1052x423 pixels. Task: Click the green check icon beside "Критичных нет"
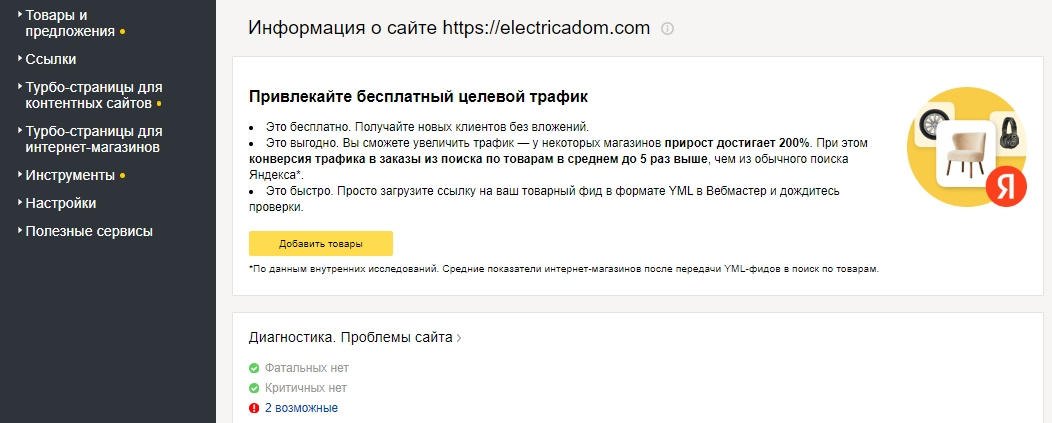pos(254,388)
